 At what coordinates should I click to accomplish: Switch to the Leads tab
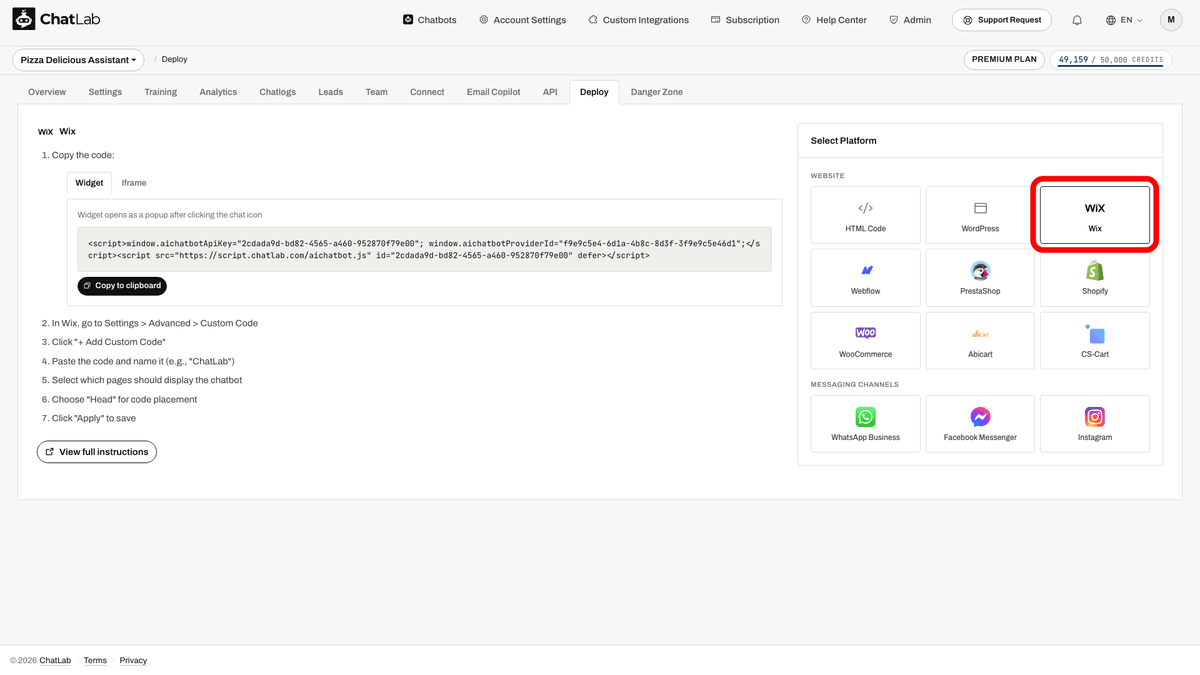pyautogui.click(x=331, y=92)
